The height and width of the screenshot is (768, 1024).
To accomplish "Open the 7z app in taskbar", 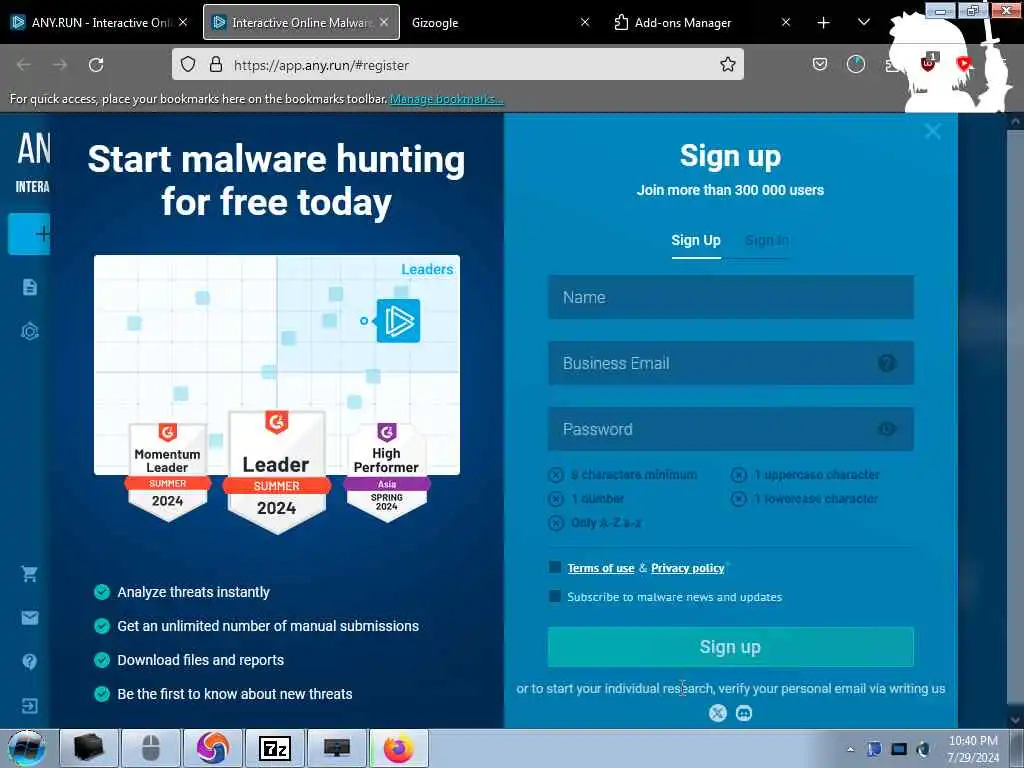I will 274,748.
